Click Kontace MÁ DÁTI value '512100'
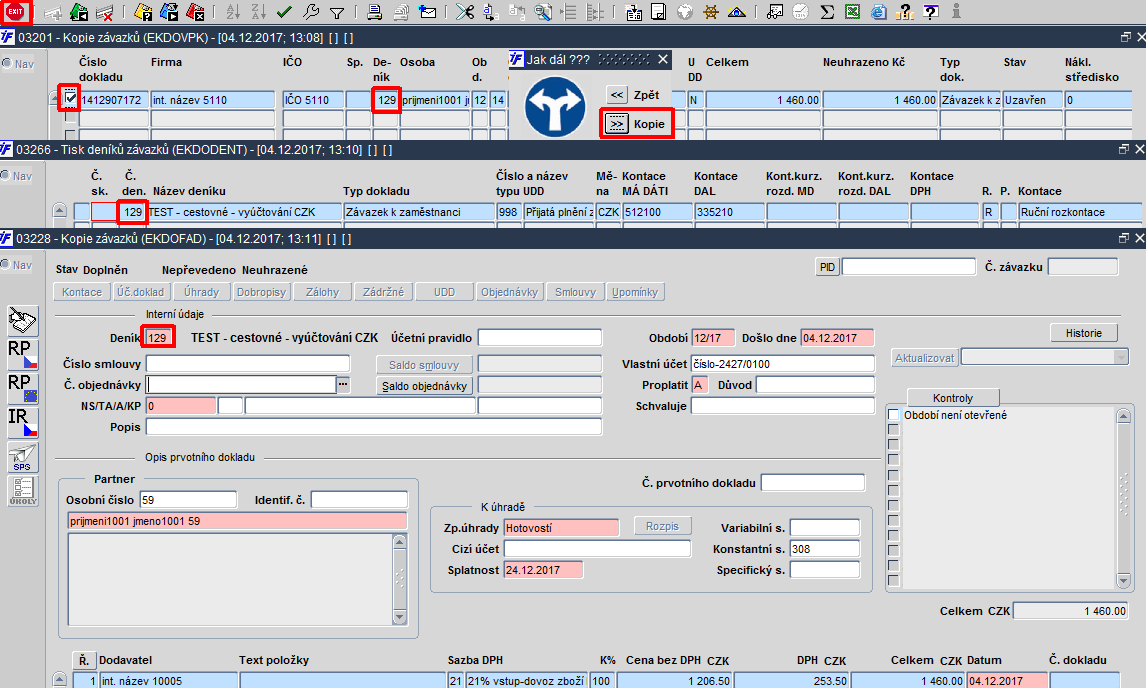 (x=656, y=212)
